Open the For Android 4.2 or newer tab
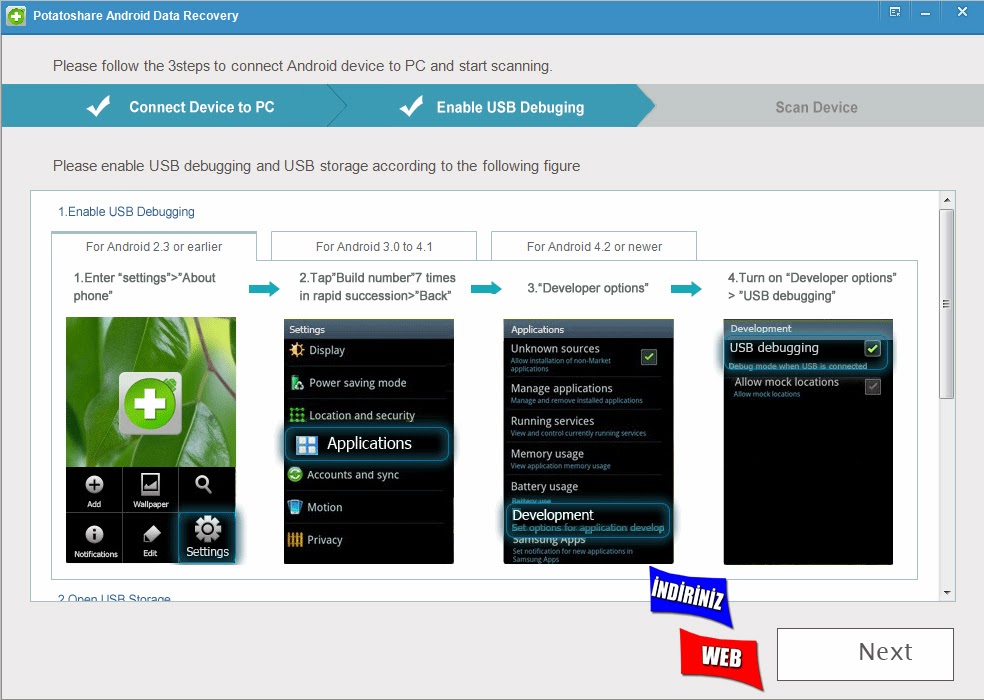The height and width of the screenshot is (700, 984). coord(594,246)
